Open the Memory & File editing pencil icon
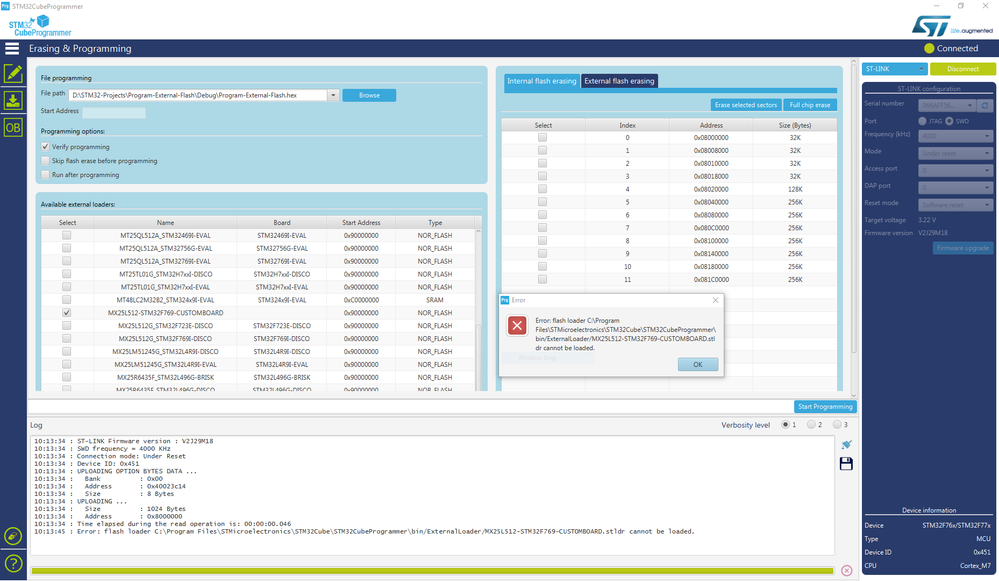Image resolution: width=999 pixels, height=581 pixels. tap(13, 73)
